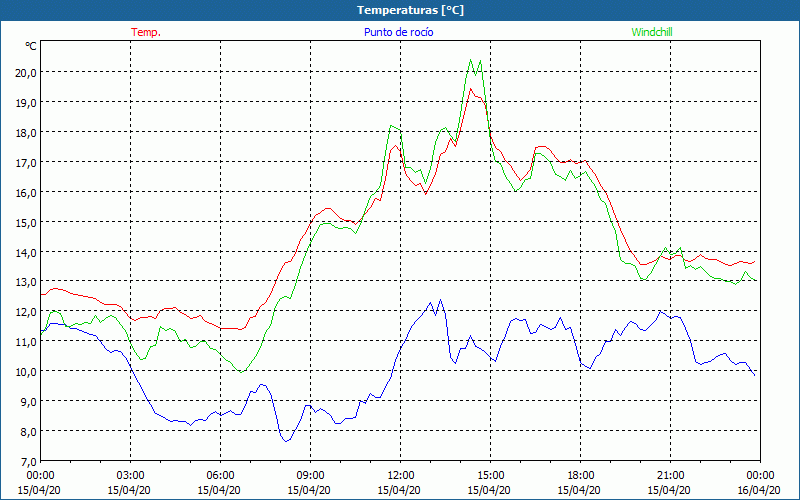
Task: Select the green 'Windchill' legend label
Action: tap(652, 32)
